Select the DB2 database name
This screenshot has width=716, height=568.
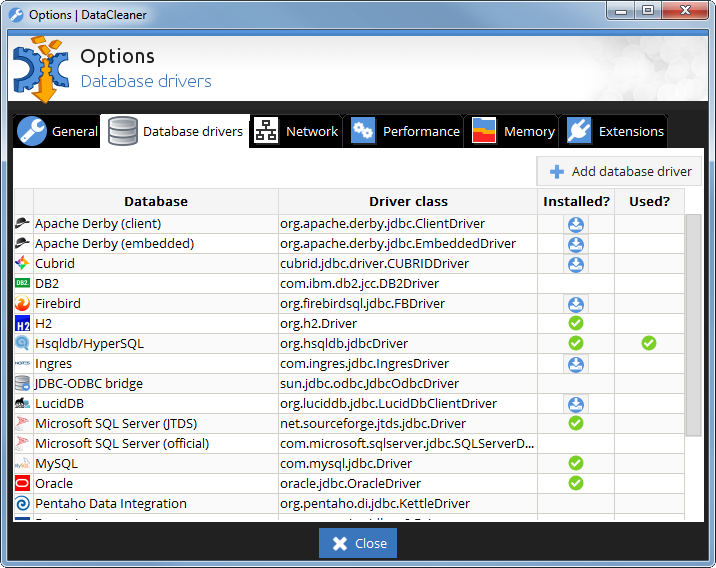(x=47, y=284)
